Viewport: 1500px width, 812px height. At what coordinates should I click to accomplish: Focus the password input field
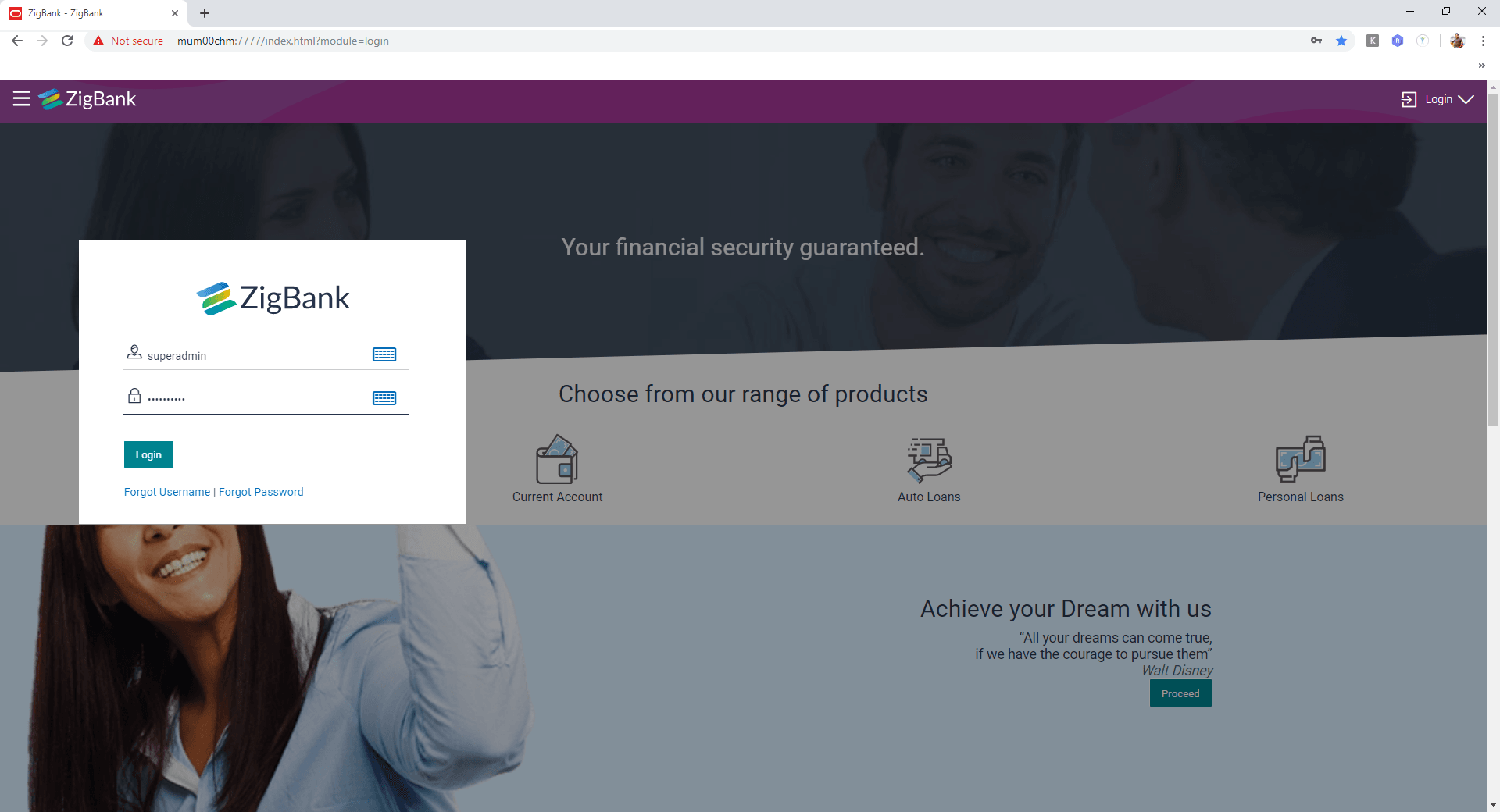click(258, 398)
